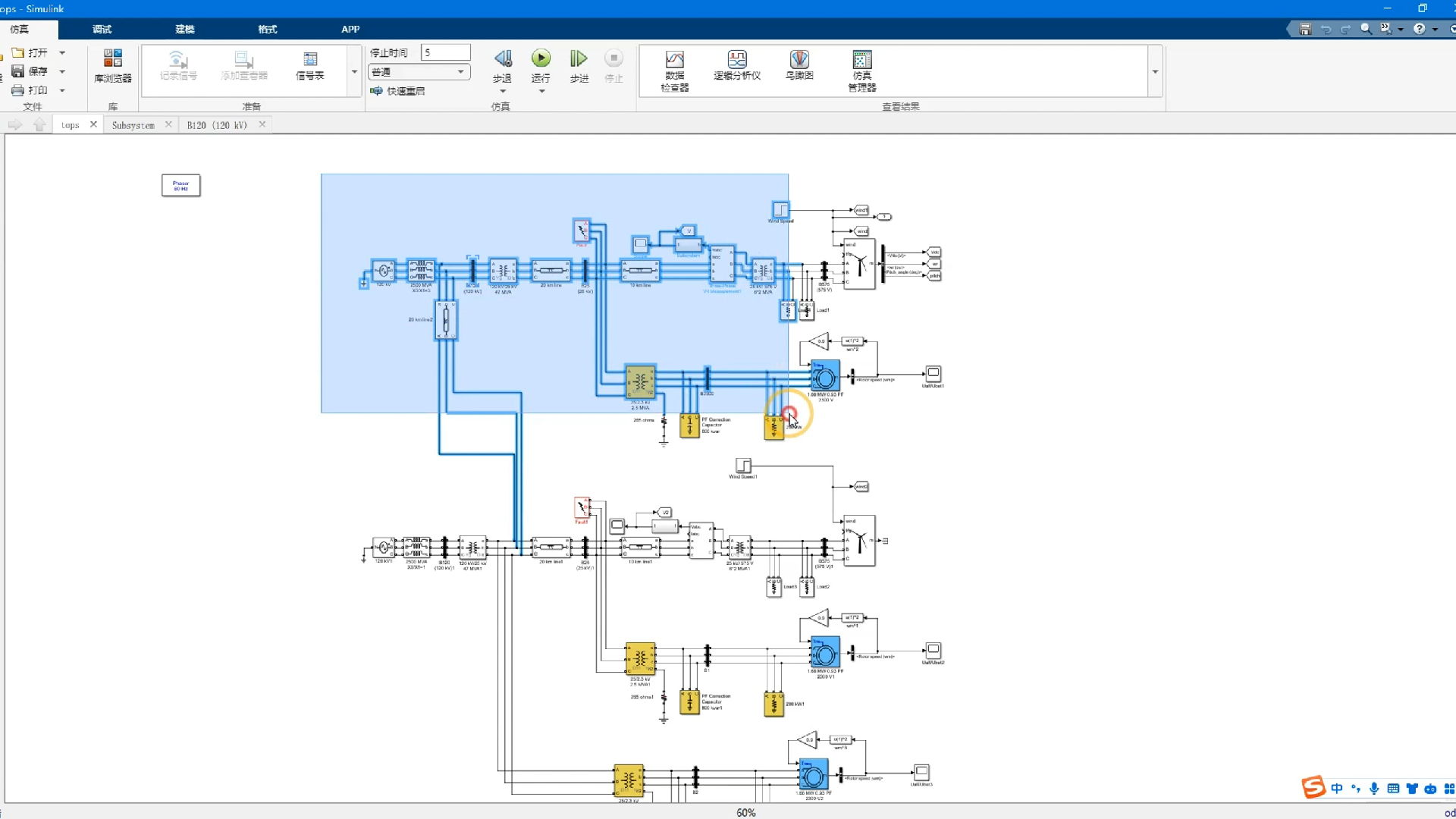Expand the Prepare gallery arrow
The image size is (1456, 819).
[x=354, y=72]
